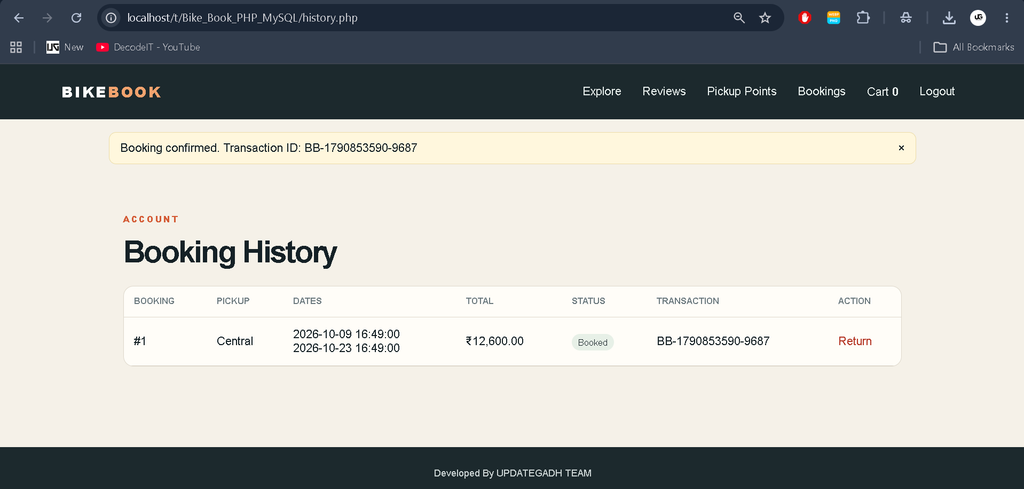This screenshot has height=489, width=1024.
Task: Click the profile avatar icon
Action: click(x=978, y=18)
